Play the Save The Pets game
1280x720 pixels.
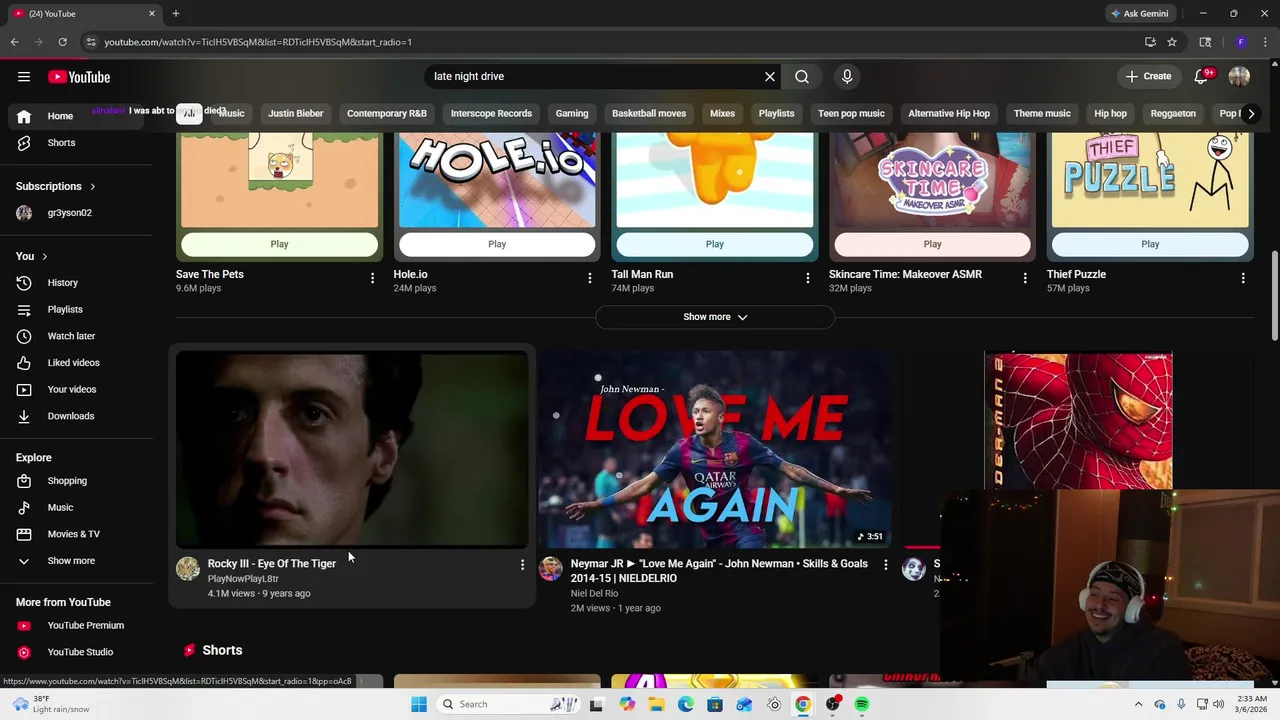coord(279,244)
